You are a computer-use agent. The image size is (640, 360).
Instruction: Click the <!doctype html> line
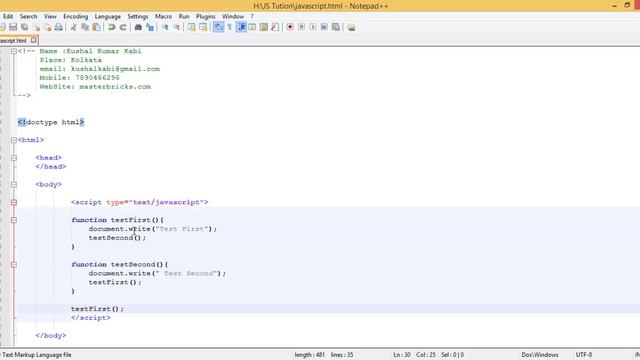51,122
